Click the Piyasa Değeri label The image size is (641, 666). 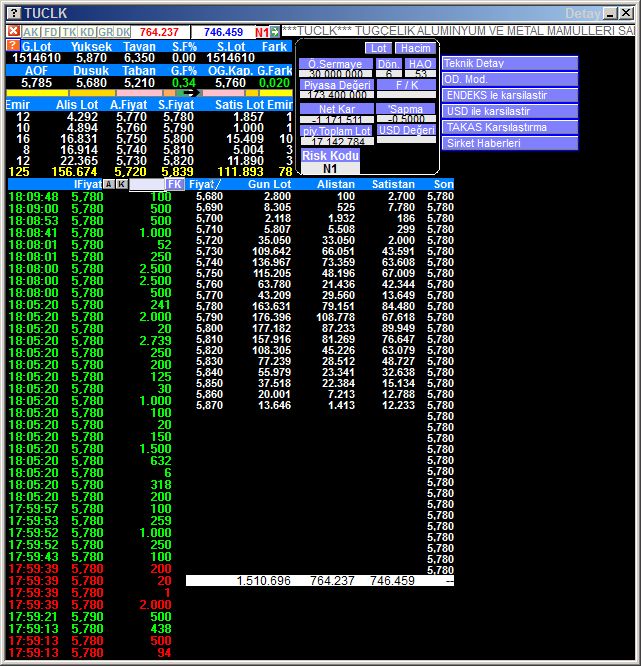pos(337,85)
